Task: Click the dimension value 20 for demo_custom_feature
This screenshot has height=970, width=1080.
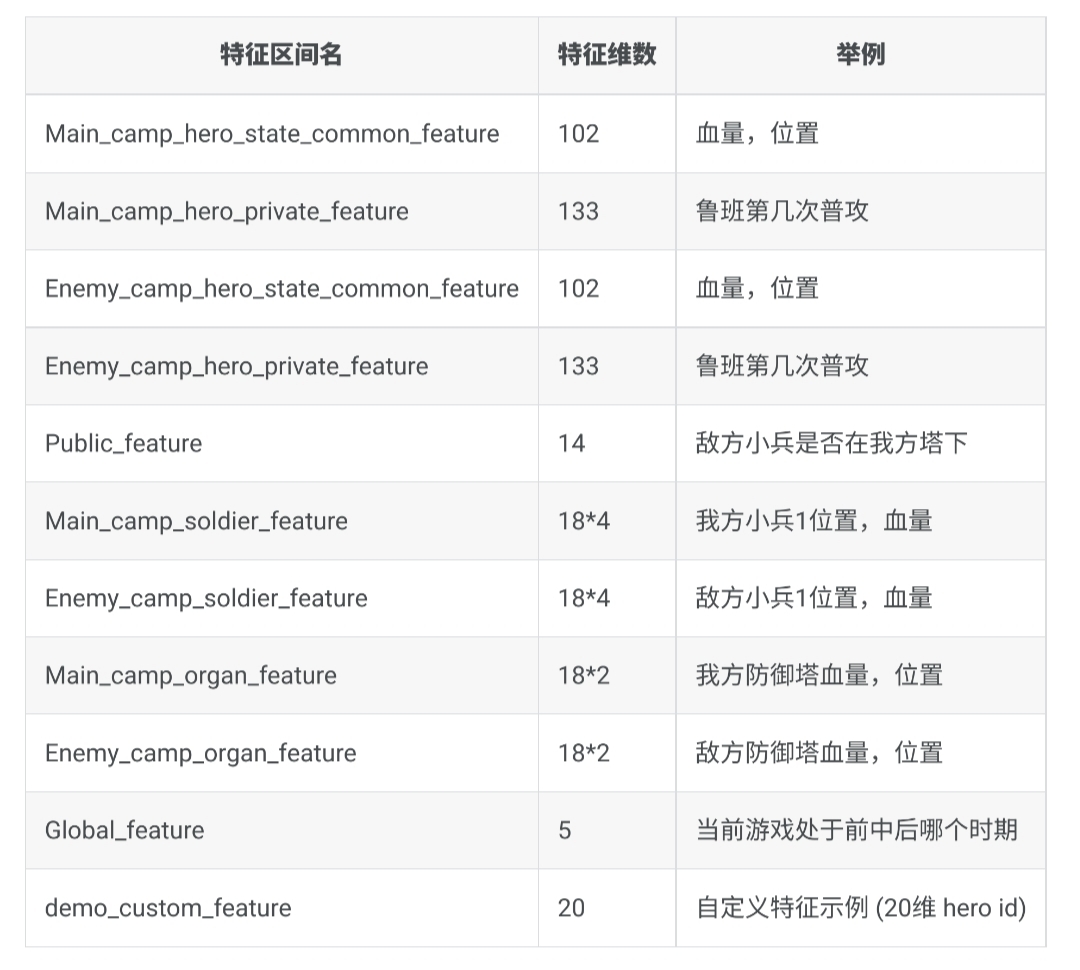Action: [x=571, y=908]
